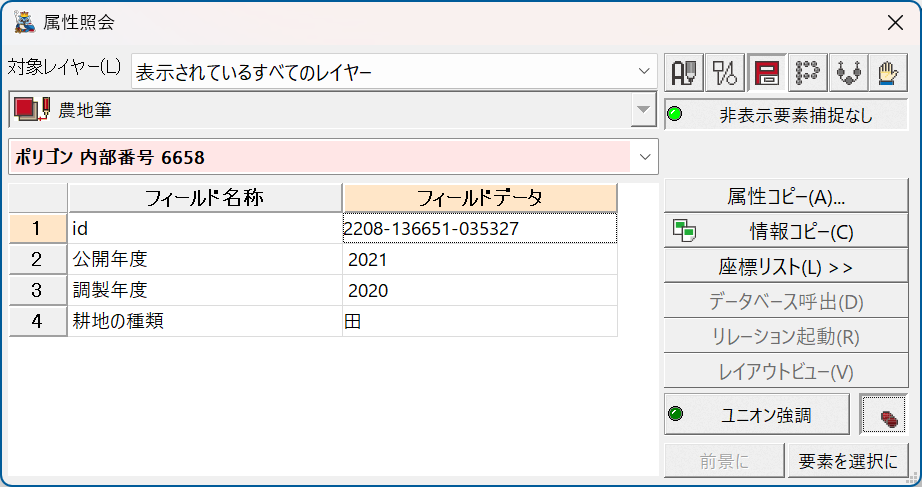The width and height of the screenshot is (922, 487).
Task: Select the hand pan icon
Action: point(888,73)
